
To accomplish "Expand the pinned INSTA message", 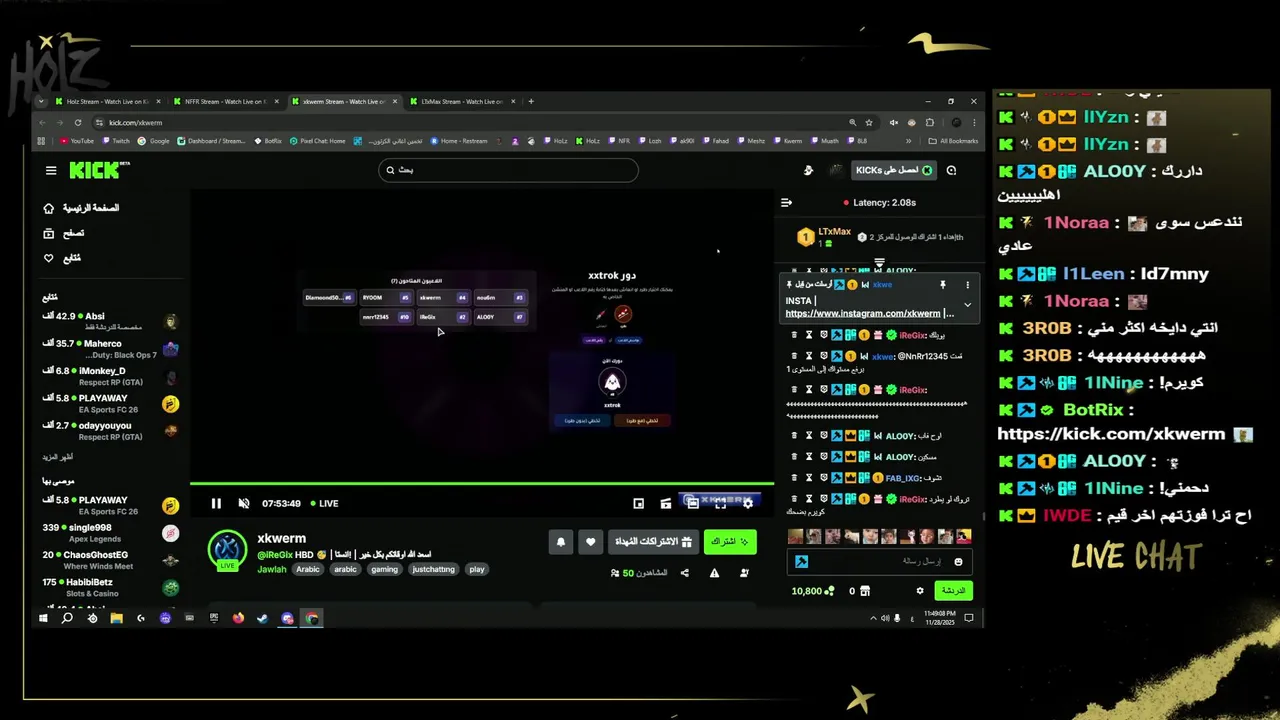I will tap(967, 305).
